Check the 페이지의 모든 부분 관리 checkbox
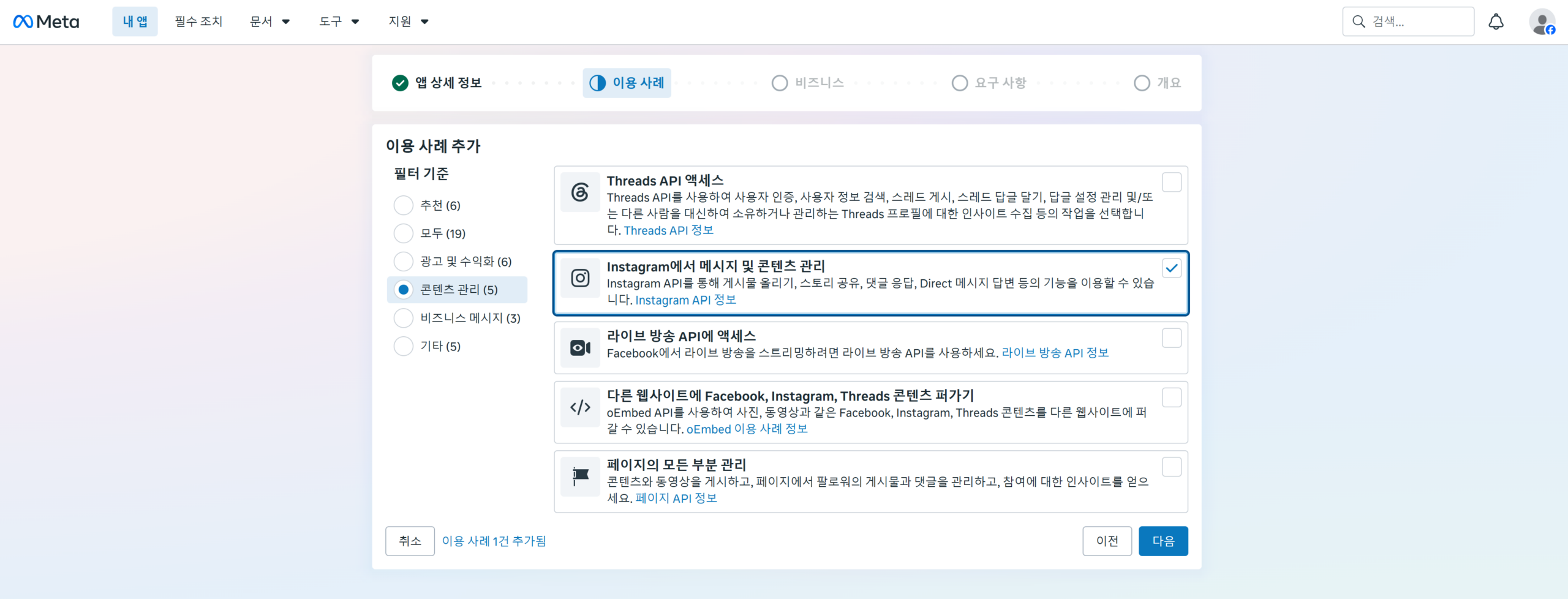1568x599 pixels. pos(1171,467)
